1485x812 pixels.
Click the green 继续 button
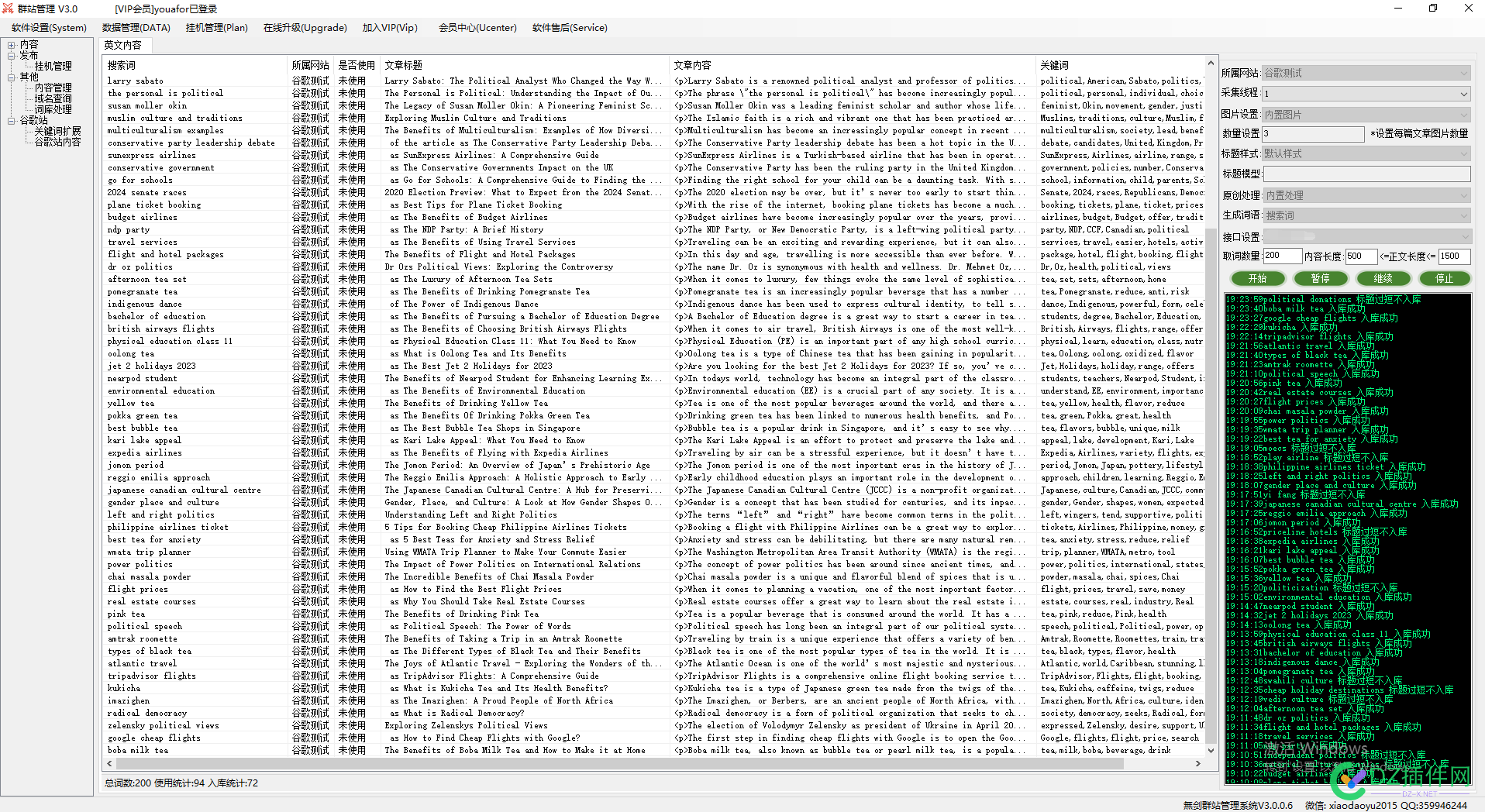pyautogui.click(x=1383, y=278)
